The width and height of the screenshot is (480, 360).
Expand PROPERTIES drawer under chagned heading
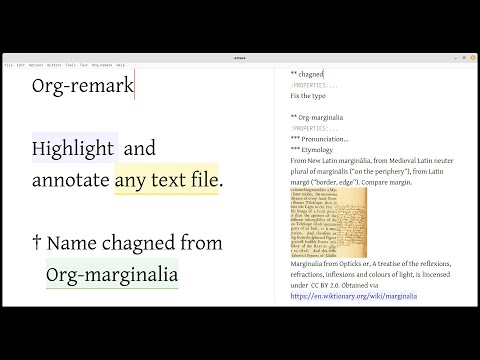click(314, 85)
